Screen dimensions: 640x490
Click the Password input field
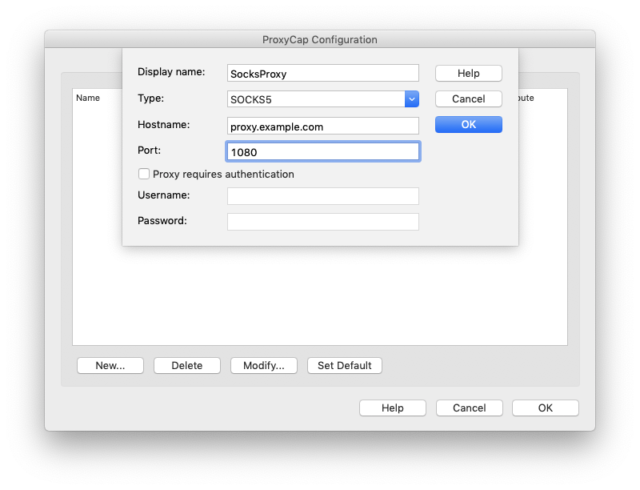coord(323,222)
